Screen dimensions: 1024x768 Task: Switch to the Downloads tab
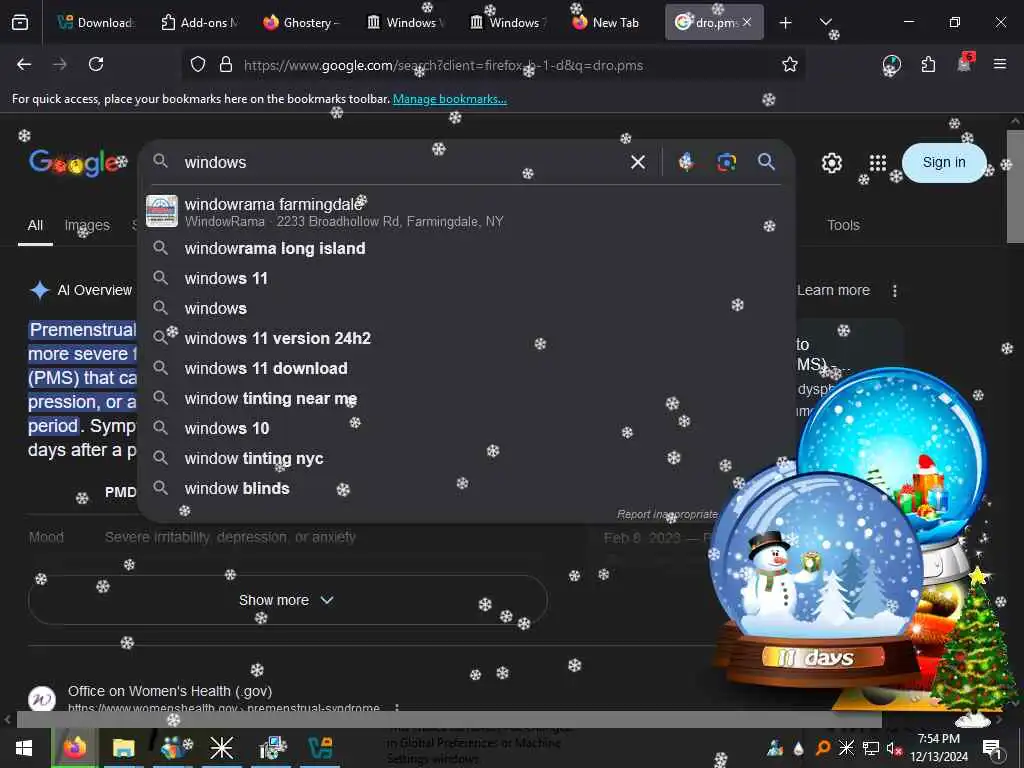pyautogui.click(x=96, y=23)
